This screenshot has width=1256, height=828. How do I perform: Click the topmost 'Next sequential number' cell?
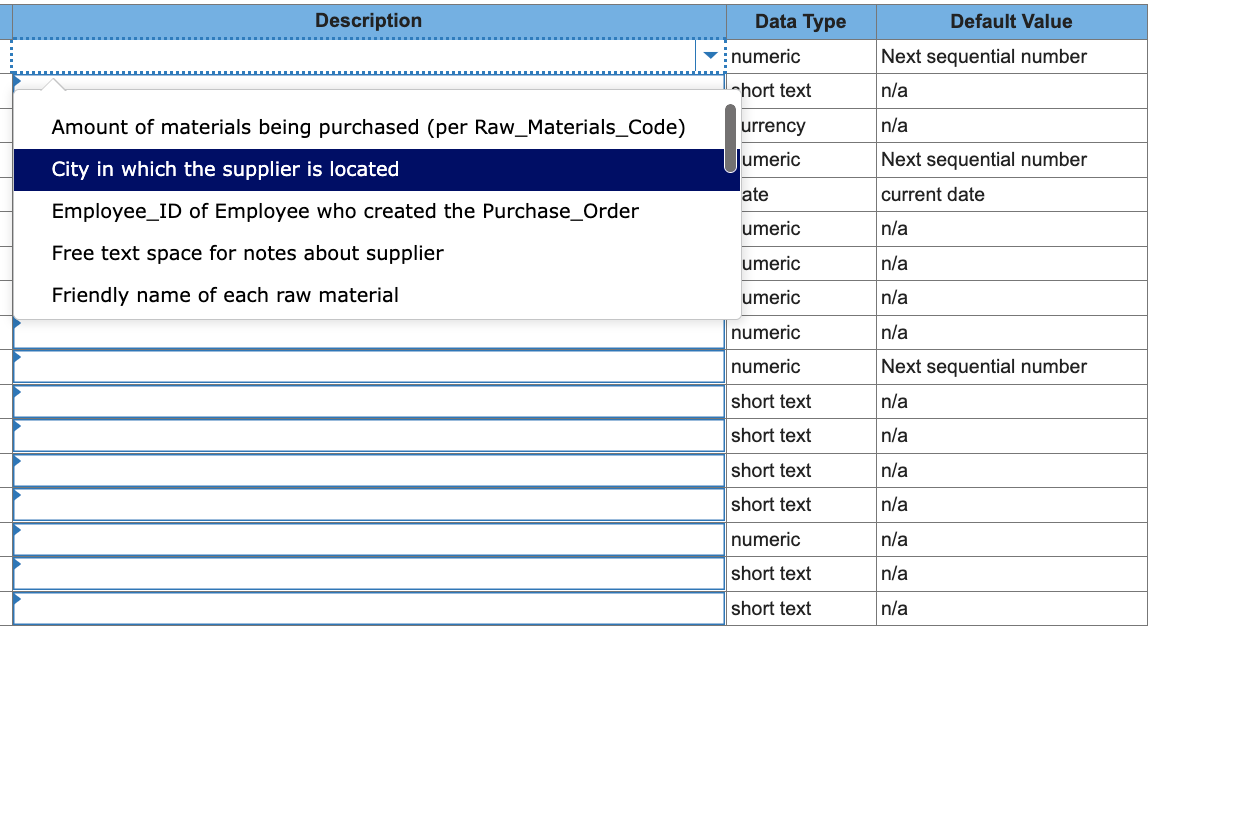(x=983, y=56)
